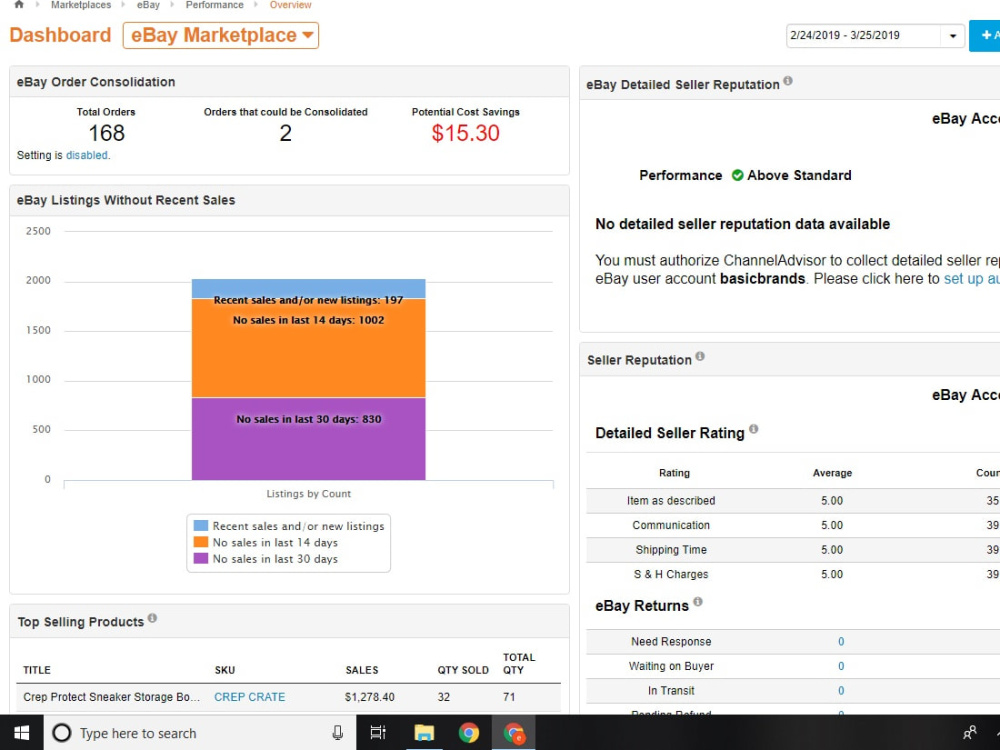The width and height of the screenshot is (1000, 750).
Task: Open File Explorer from the taskbar
Action: point(423,733)
